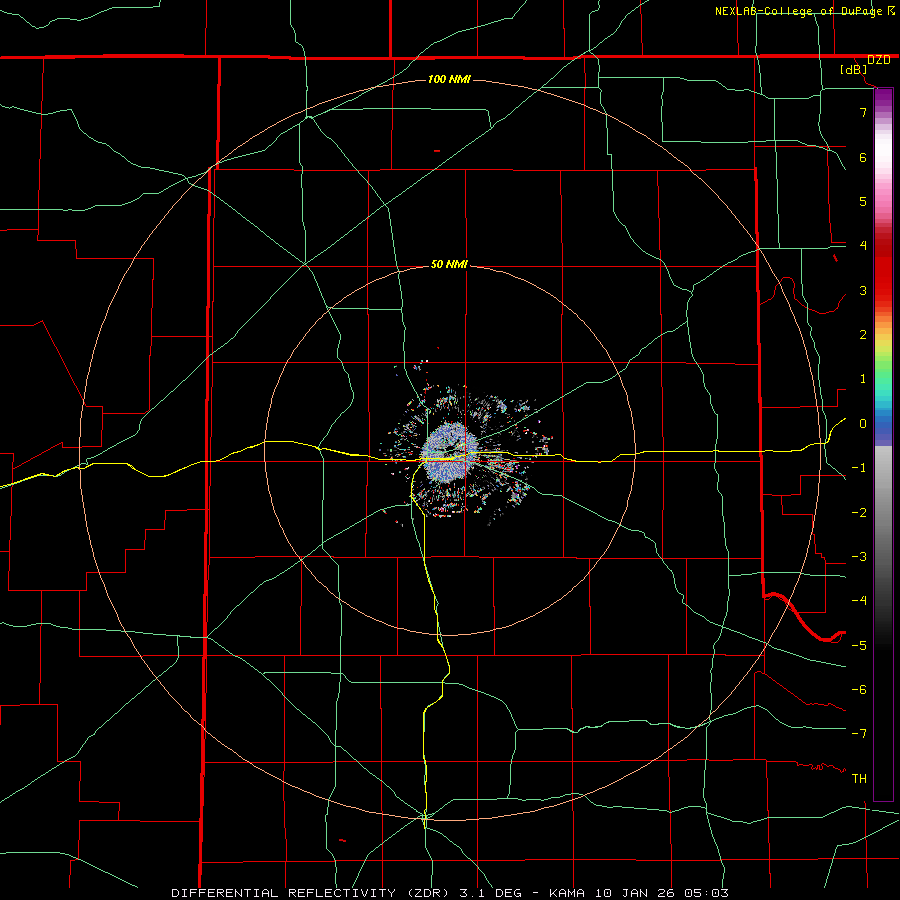
Task: Select the -4 scale value label
Action: [x=859, y=601]
